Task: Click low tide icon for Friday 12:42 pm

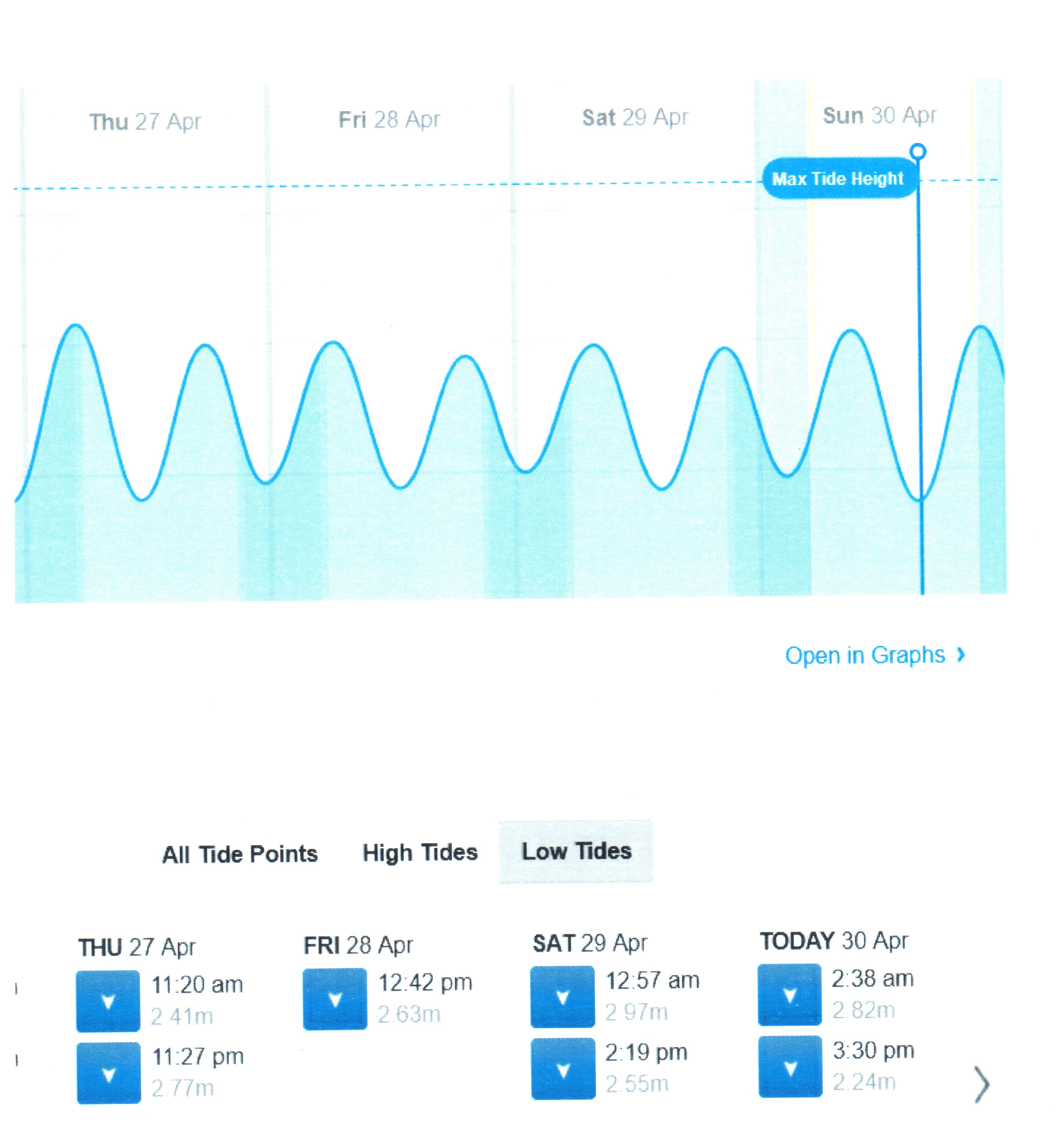Action: [x=335, y=999]
